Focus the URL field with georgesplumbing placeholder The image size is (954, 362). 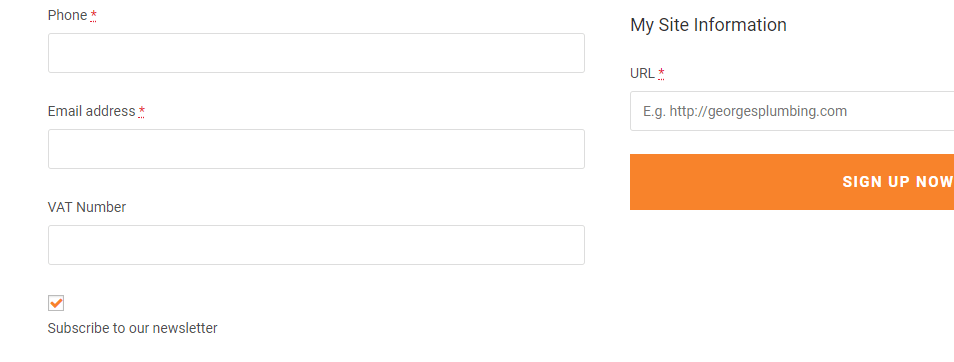coord(792,111)
